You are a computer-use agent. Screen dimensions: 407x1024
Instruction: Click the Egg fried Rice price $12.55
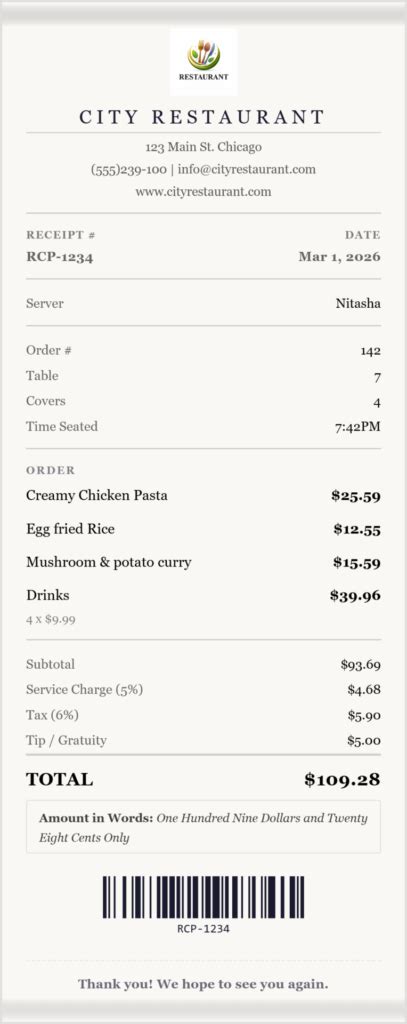pyautogui.click(x=357, y=530)
